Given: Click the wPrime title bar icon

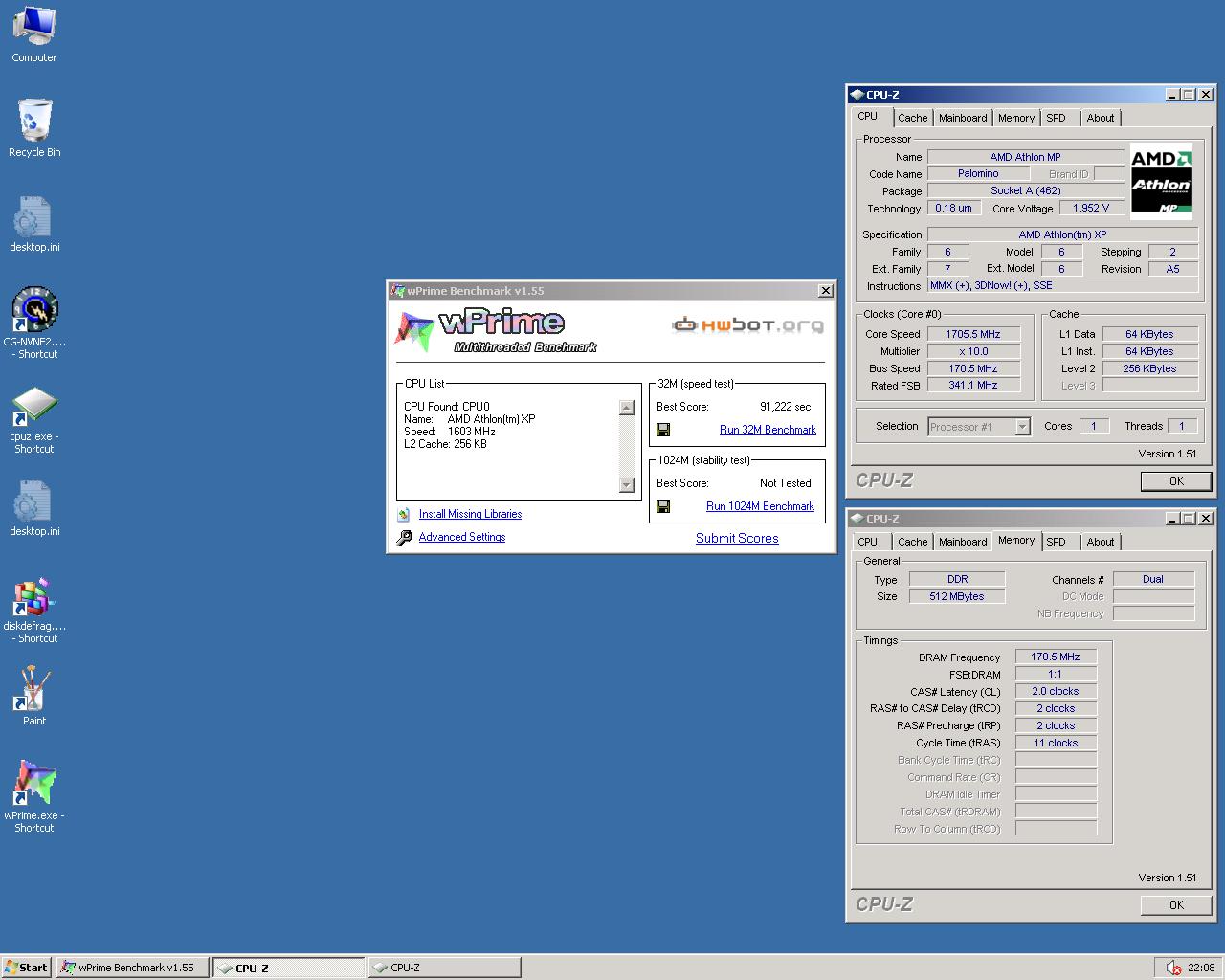Looking at the screenshot, I should point(398,291).
